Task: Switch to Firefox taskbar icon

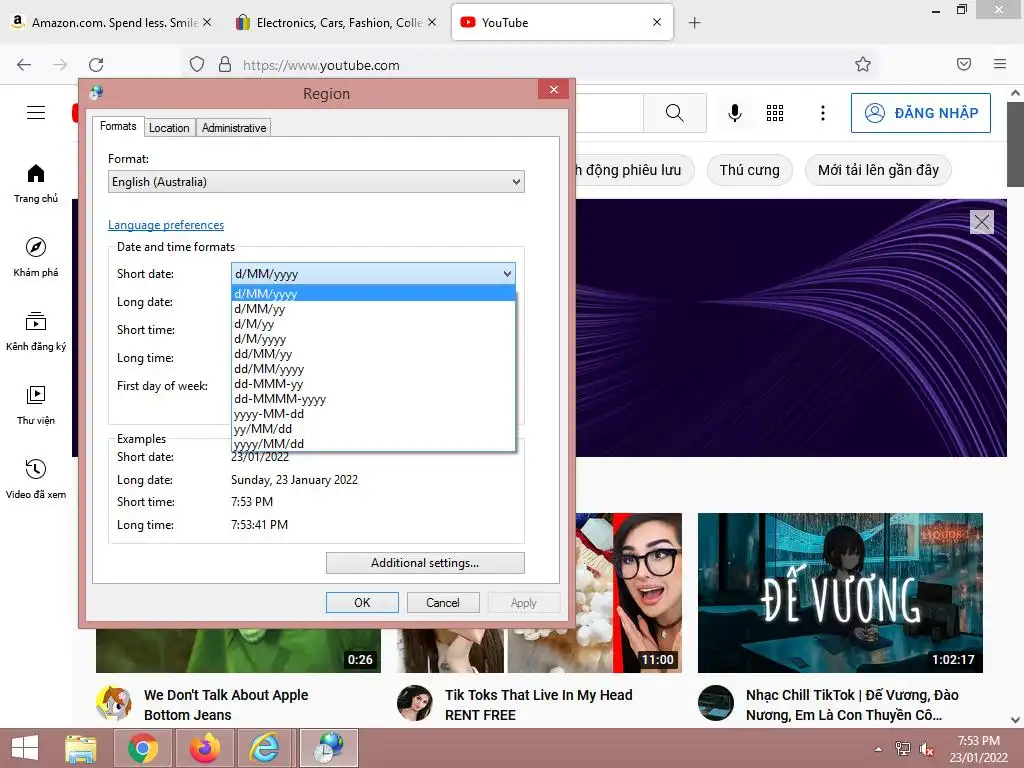Action: click(204, 748)
